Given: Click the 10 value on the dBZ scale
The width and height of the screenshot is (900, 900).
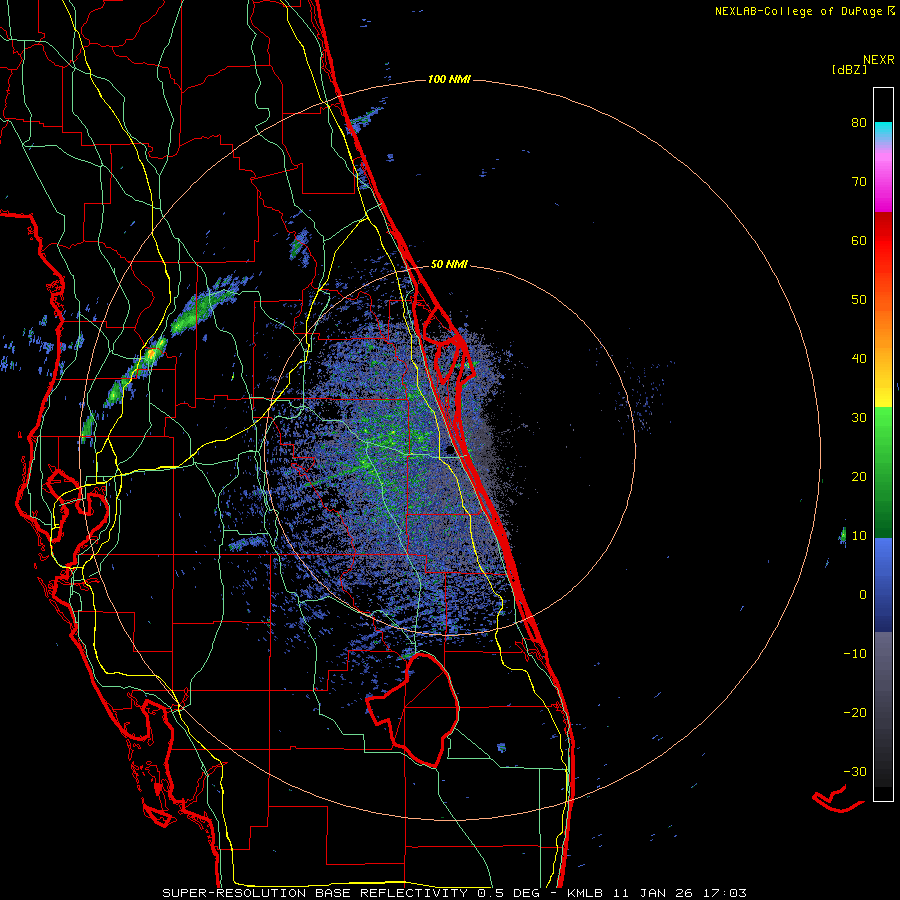Looking at the screenshot, I should pyautogui.click(x=859, y=536).
